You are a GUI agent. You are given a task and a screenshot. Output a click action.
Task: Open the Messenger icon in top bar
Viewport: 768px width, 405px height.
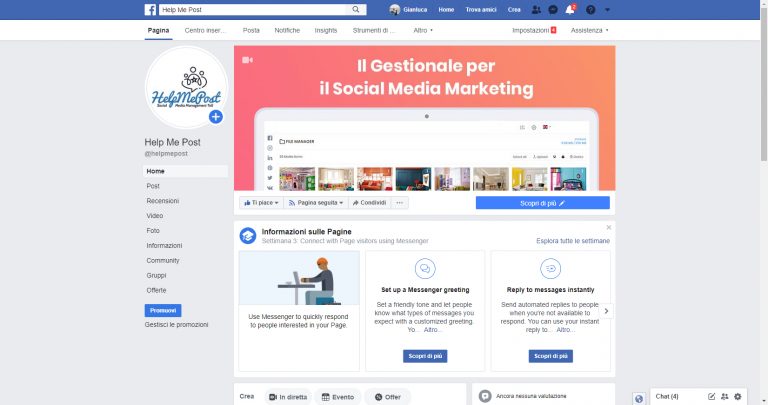(x=553, y=9)
